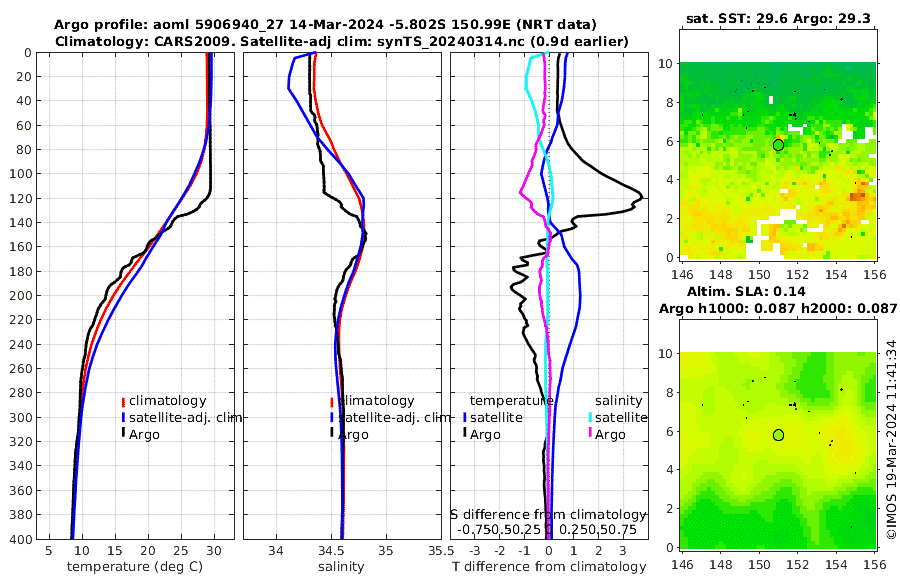900x580 pixels.
Task: Click the 'S difference from climatology' label
Action: [x=549, y=514]
